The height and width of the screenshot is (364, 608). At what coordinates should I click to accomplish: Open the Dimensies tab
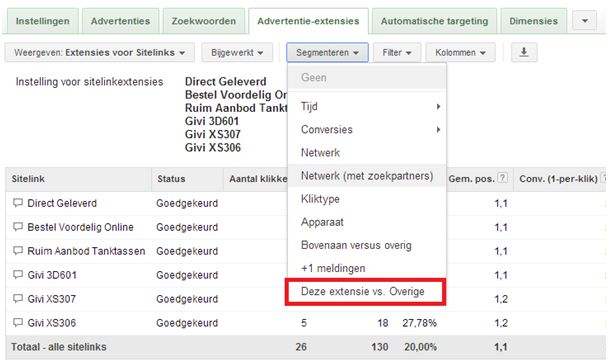point(534,21)
